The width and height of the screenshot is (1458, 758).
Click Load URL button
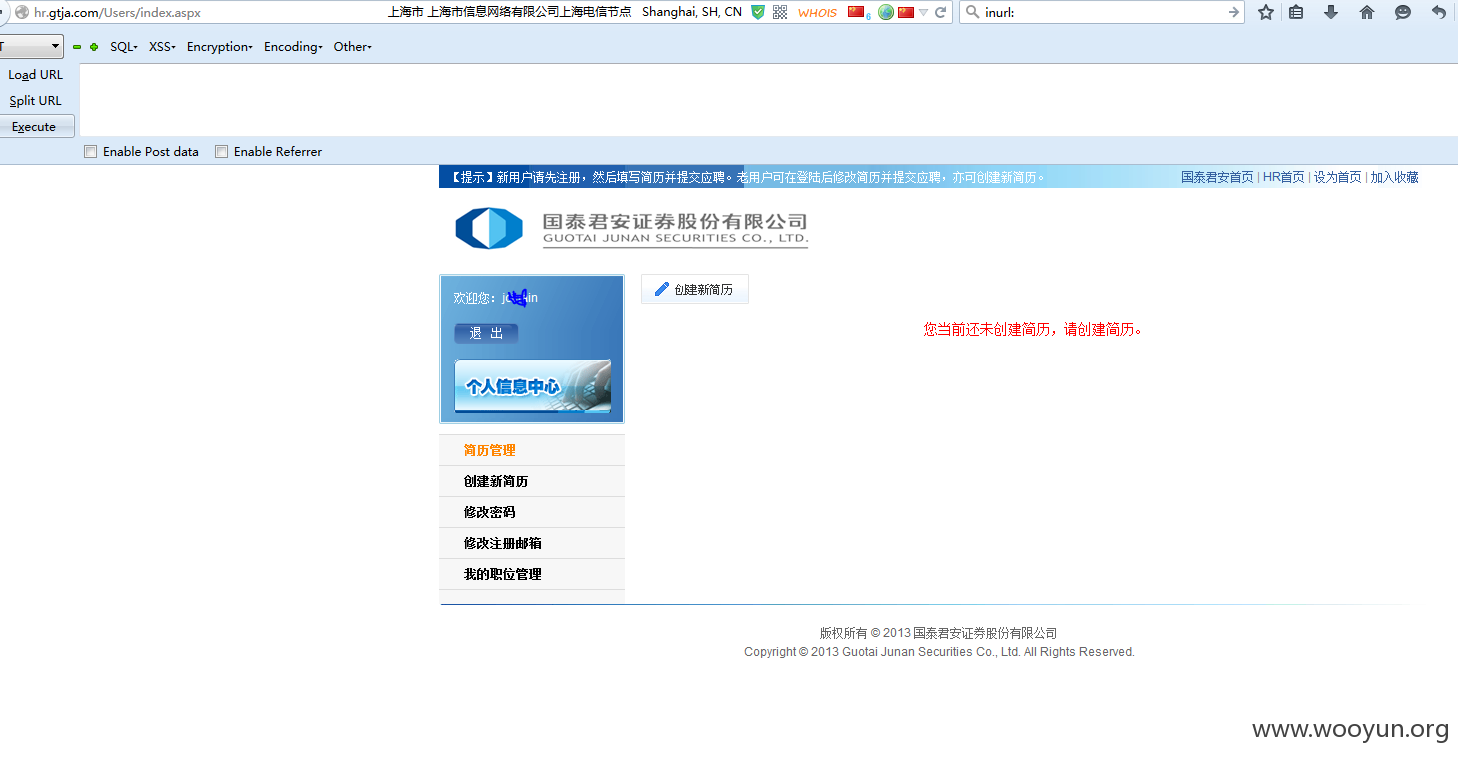[36, 75]
